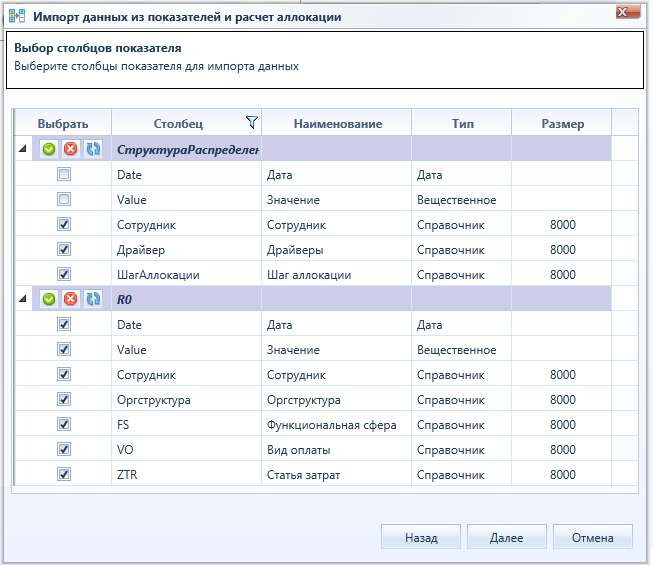The width and height of the screenshot is (653, 565).
Task: Click the Шаг аллокации name cell
Action: 336,274
